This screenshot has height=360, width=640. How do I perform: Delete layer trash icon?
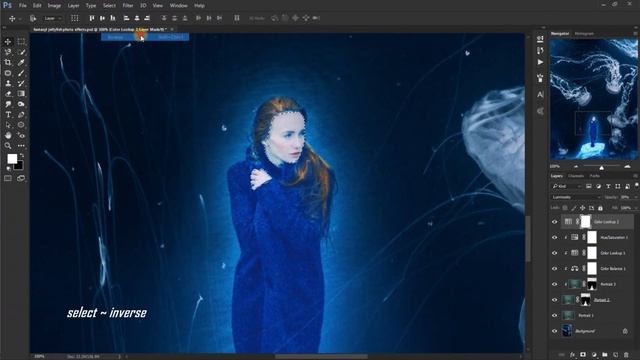(x=626, y=355)
